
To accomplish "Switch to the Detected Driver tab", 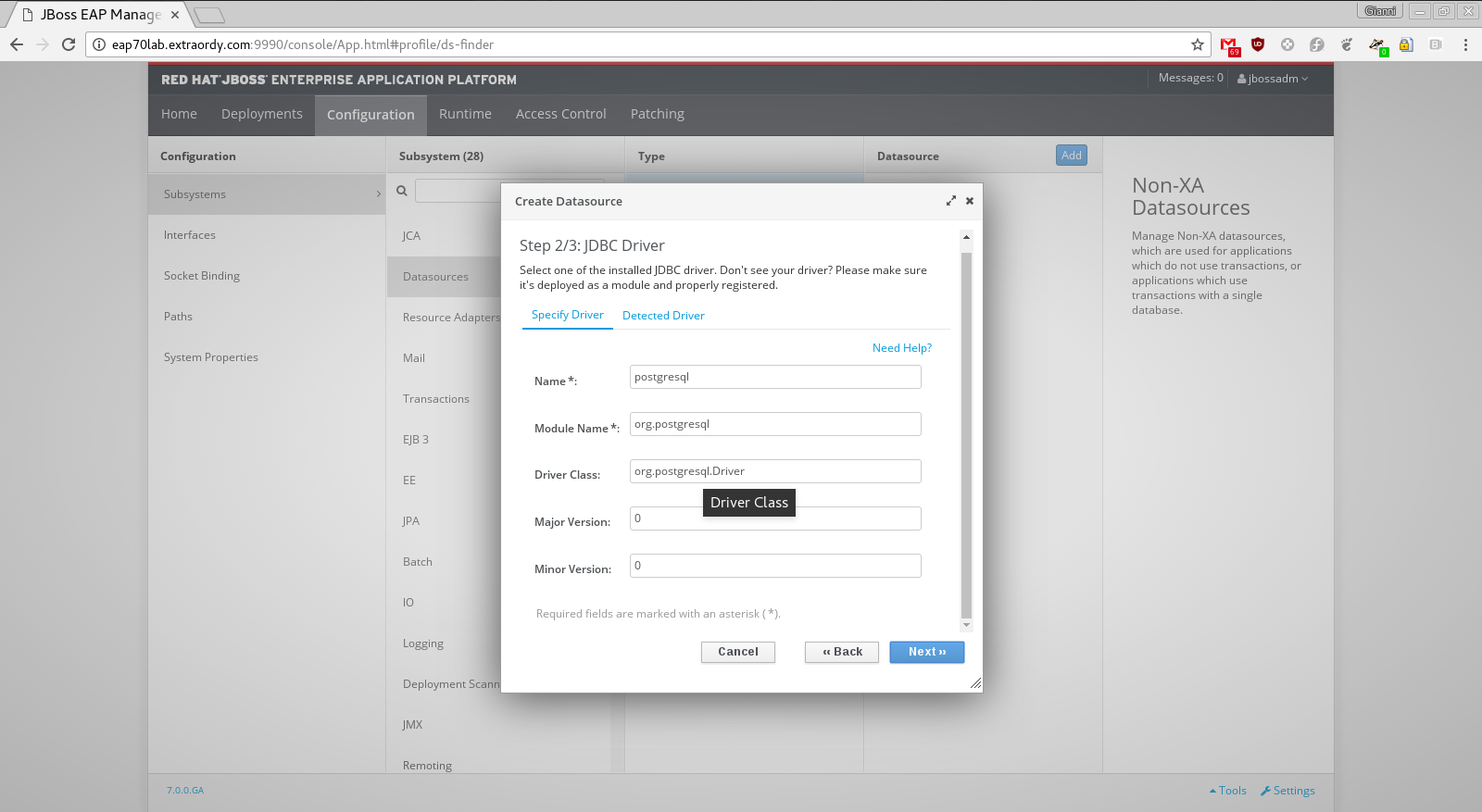I will click(x=663, y=316).
